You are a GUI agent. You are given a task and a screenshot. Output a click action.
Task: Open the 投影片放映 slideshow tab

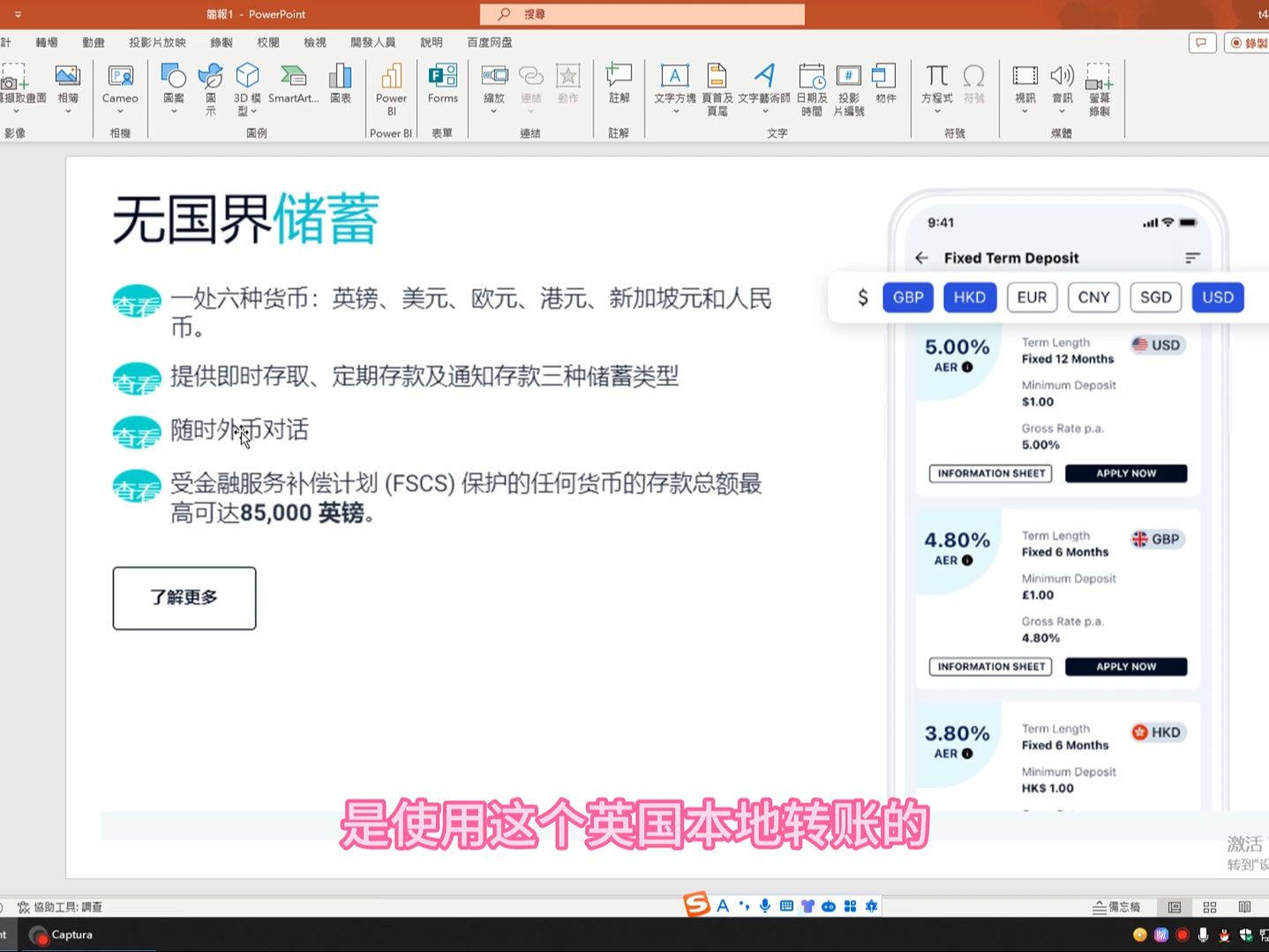coord(157,42)
